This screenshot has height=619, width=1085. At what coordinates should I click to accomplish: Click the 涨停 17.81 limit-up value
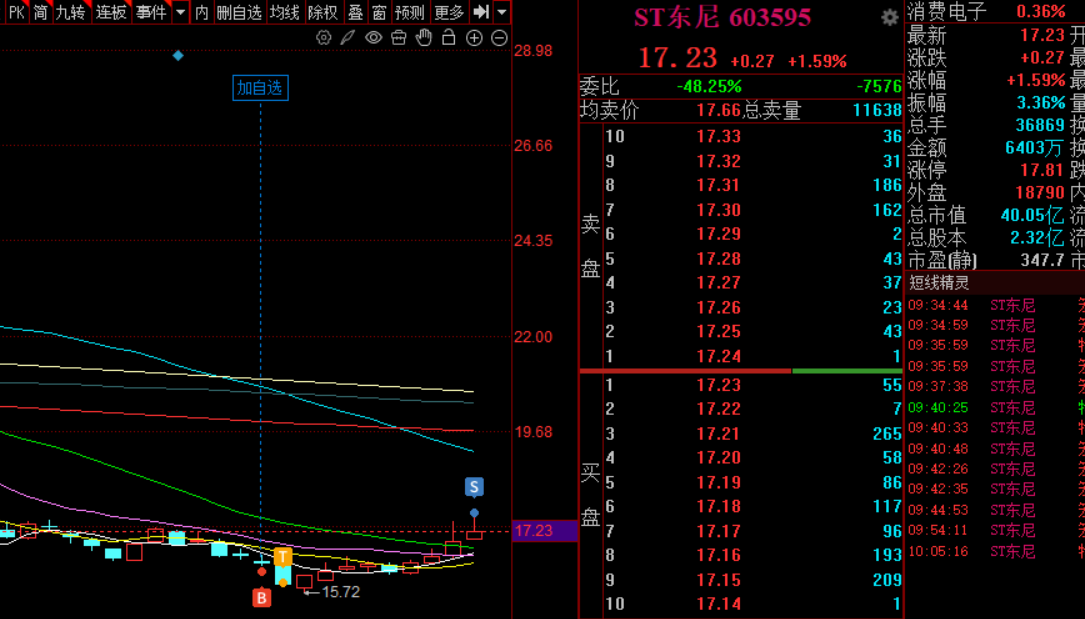pyautogui.click(x=1041, y=170)
